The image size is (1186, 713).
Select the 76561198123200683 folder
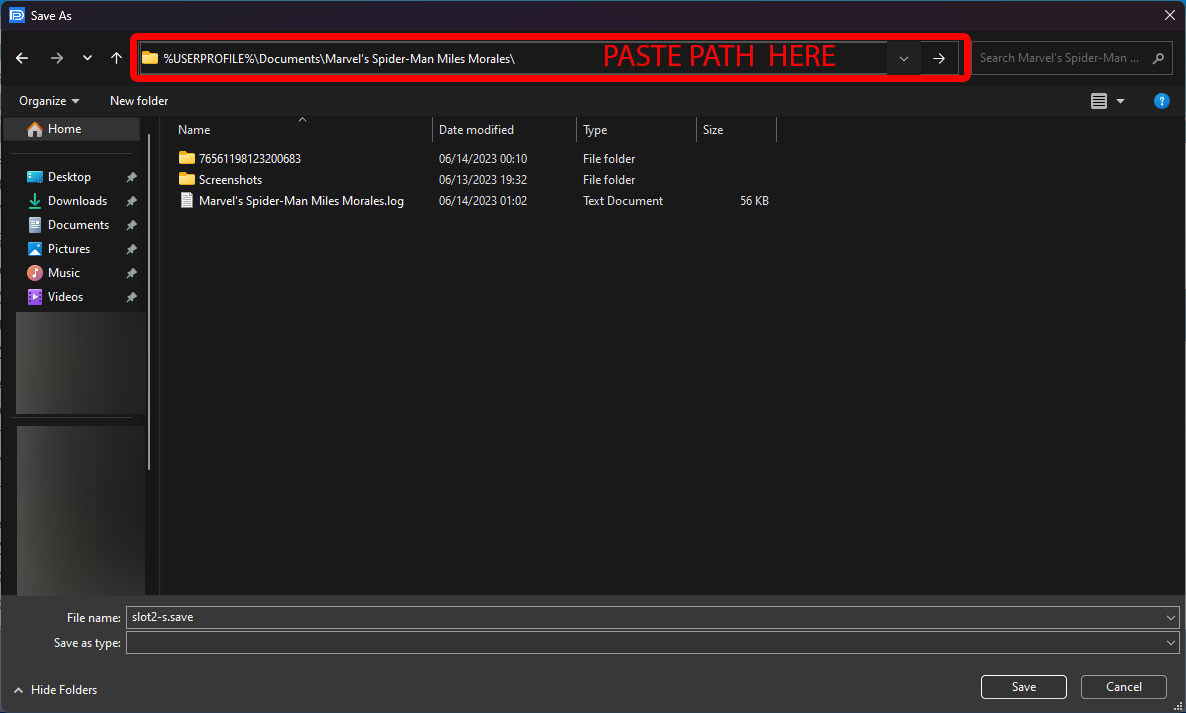(x=250, y=159)
